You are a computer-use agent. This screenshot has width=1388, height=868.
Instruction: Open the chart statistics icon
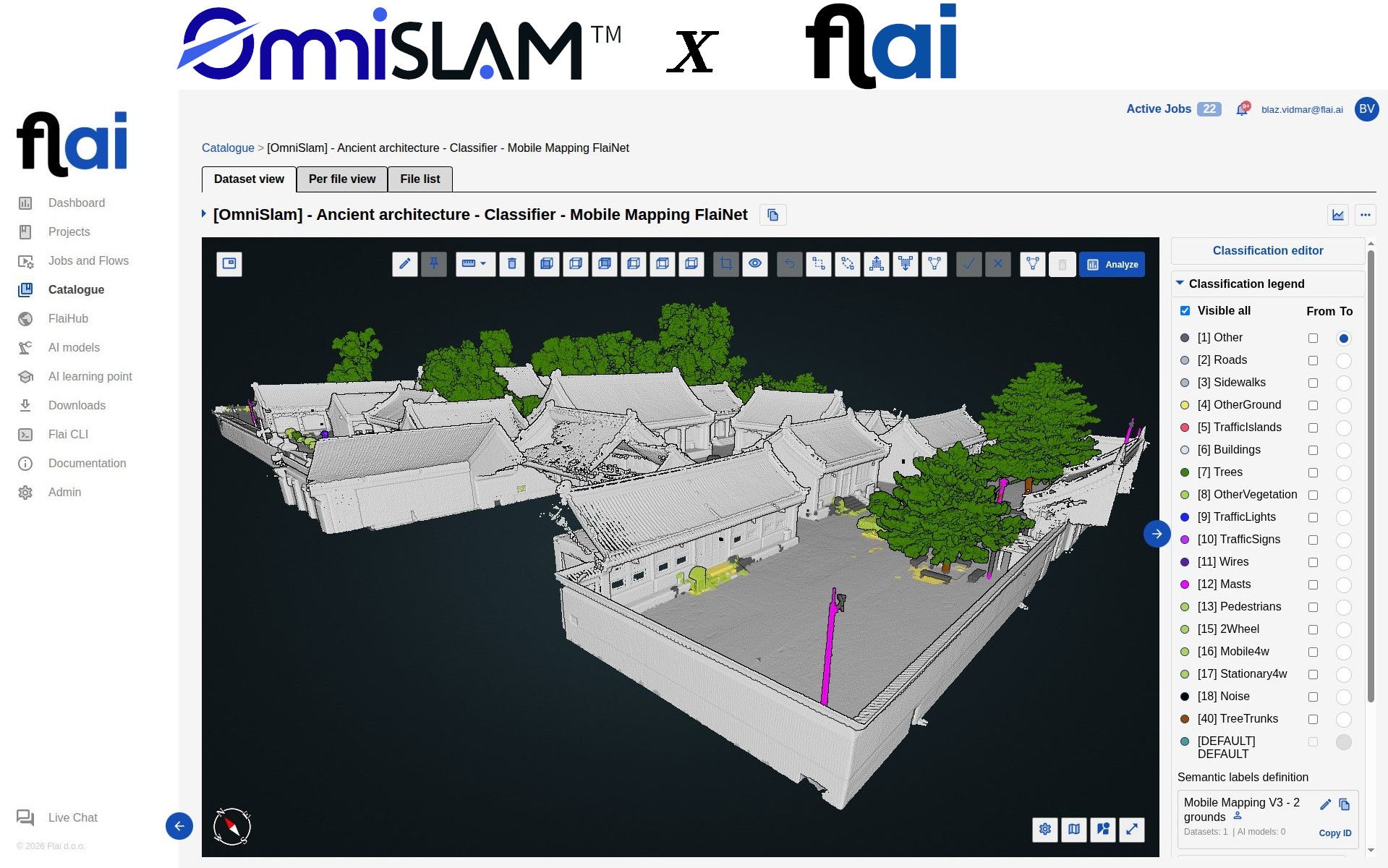coord(1338,215)
